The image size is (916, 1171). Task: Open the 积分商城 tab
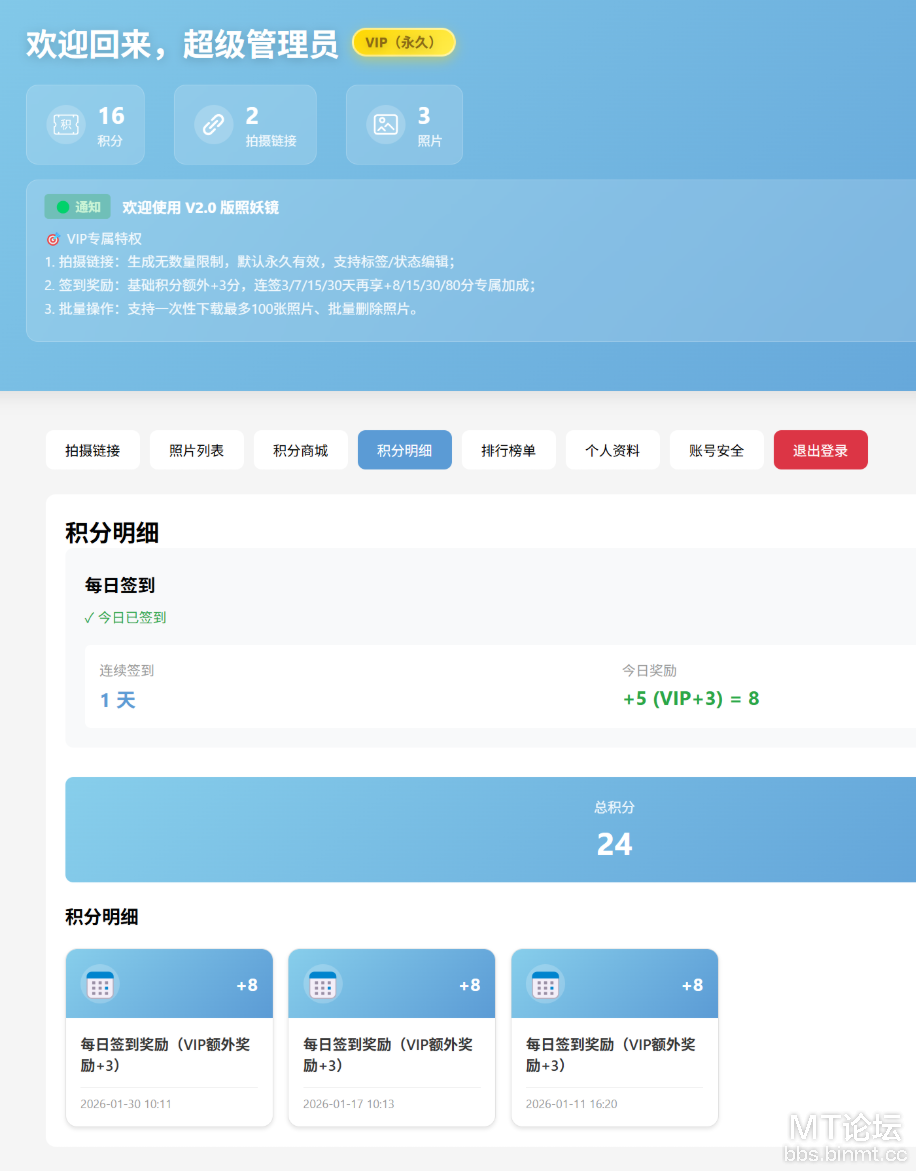(x=301, y=450)
